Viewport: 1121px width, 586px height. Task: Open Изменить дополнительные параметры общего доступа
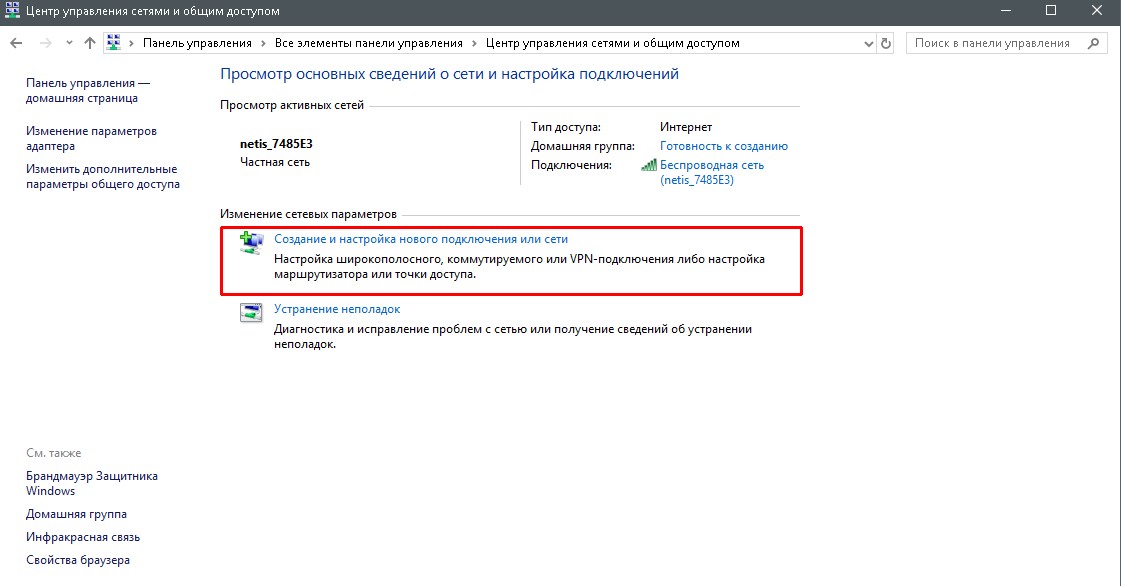[103, 177]
